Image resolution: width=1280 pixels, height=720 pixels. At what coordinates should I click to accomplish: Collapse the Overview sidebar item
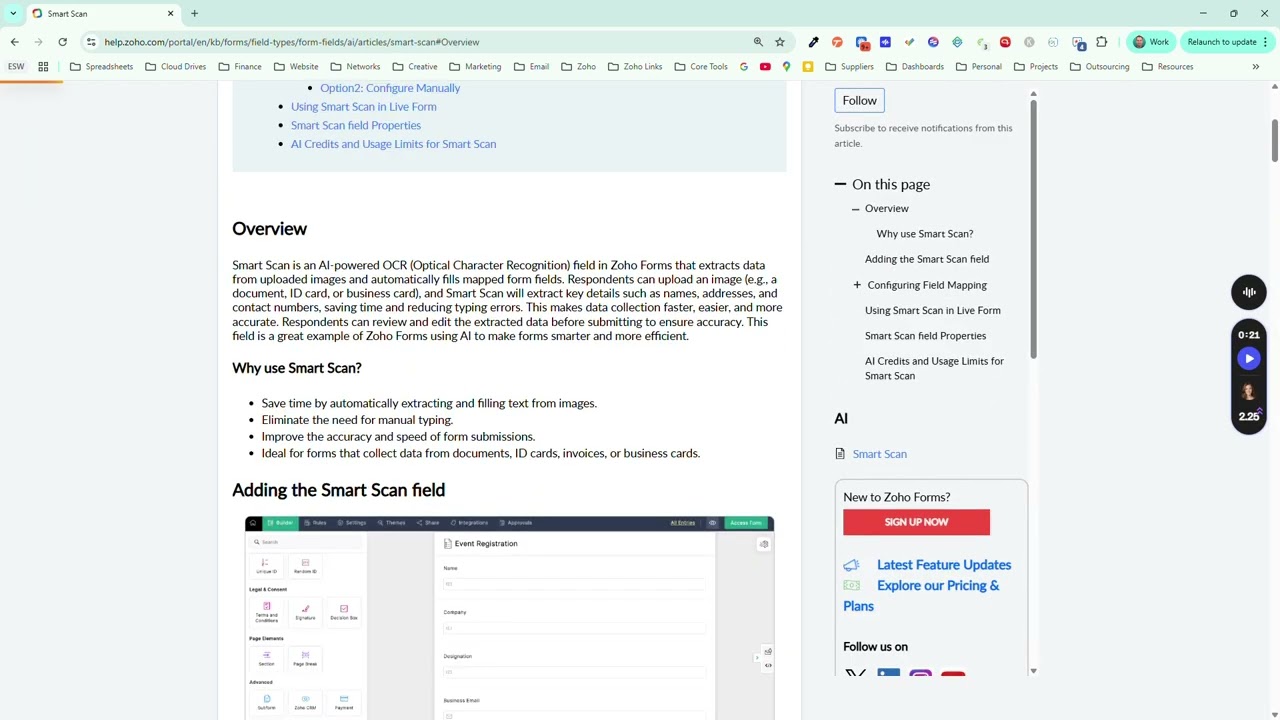tap(856, 209)
